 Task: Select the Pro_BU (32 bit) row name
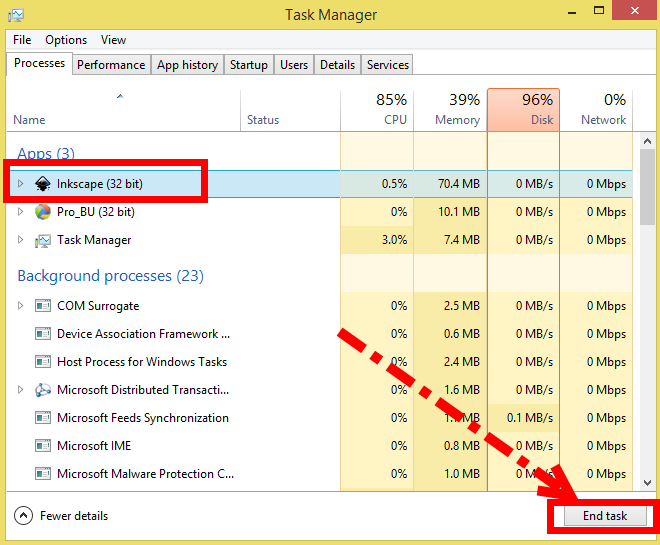pos(96,212)
